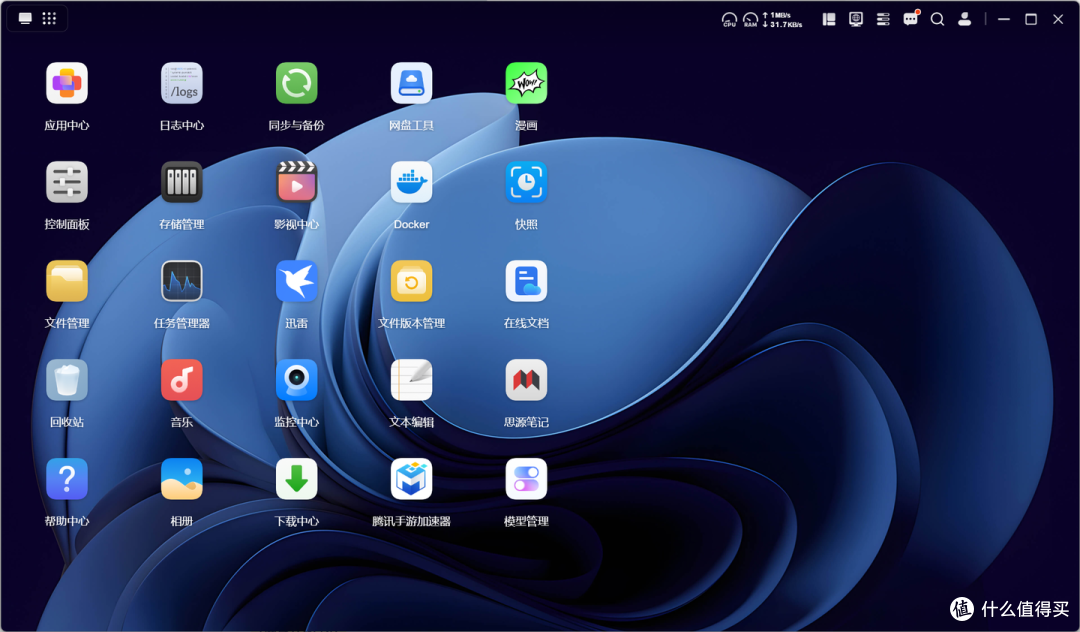Screen dimensions: 1080x632
Task: Open the 文本编辑 text editor
Action: (411, 380)
